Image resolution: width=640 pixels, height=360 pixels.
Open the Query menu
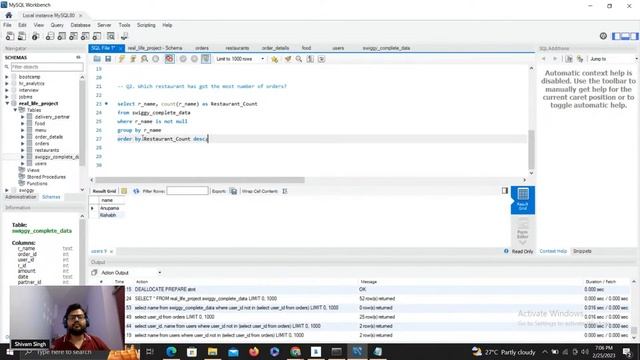coord(57,25)
